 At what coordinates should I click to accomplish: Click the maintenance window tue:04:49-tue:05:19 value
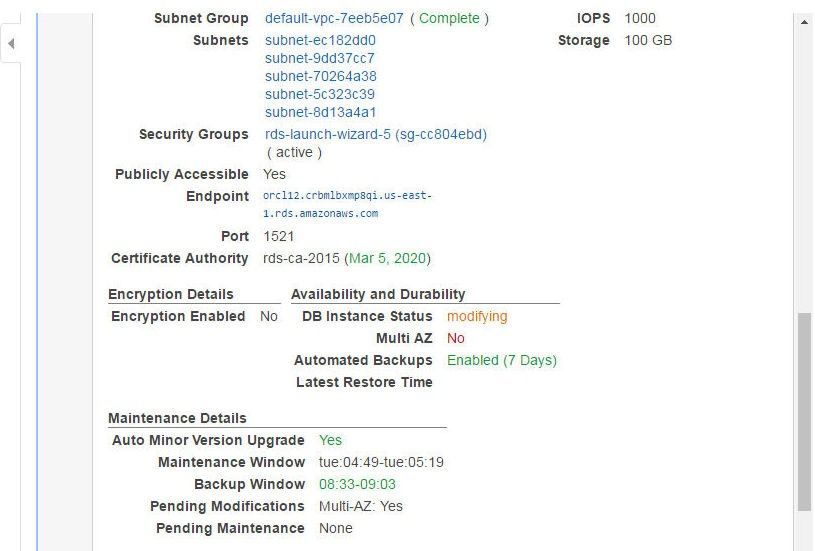tap(381, 463)
